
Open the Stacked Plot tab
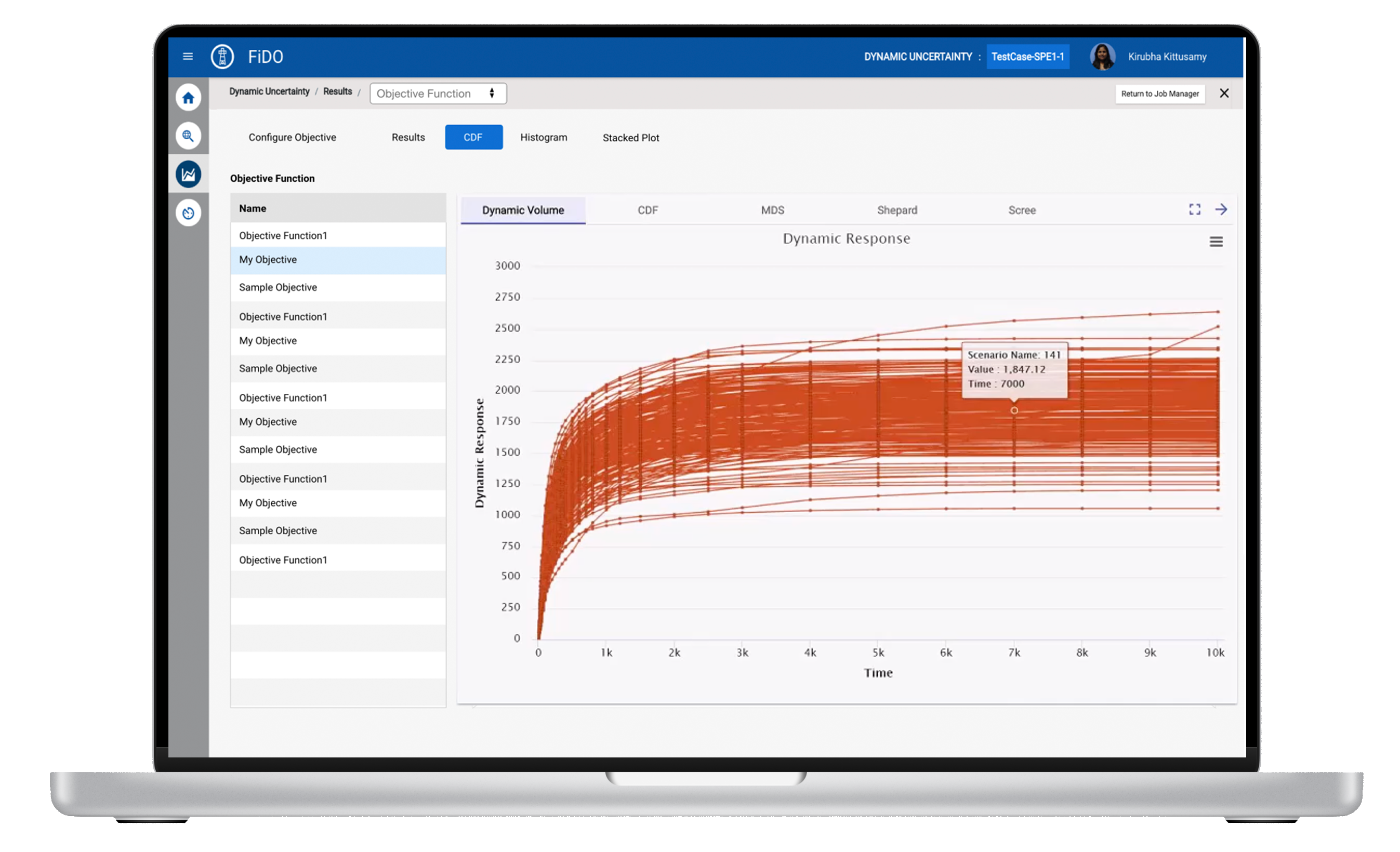[x=630, y=138]
